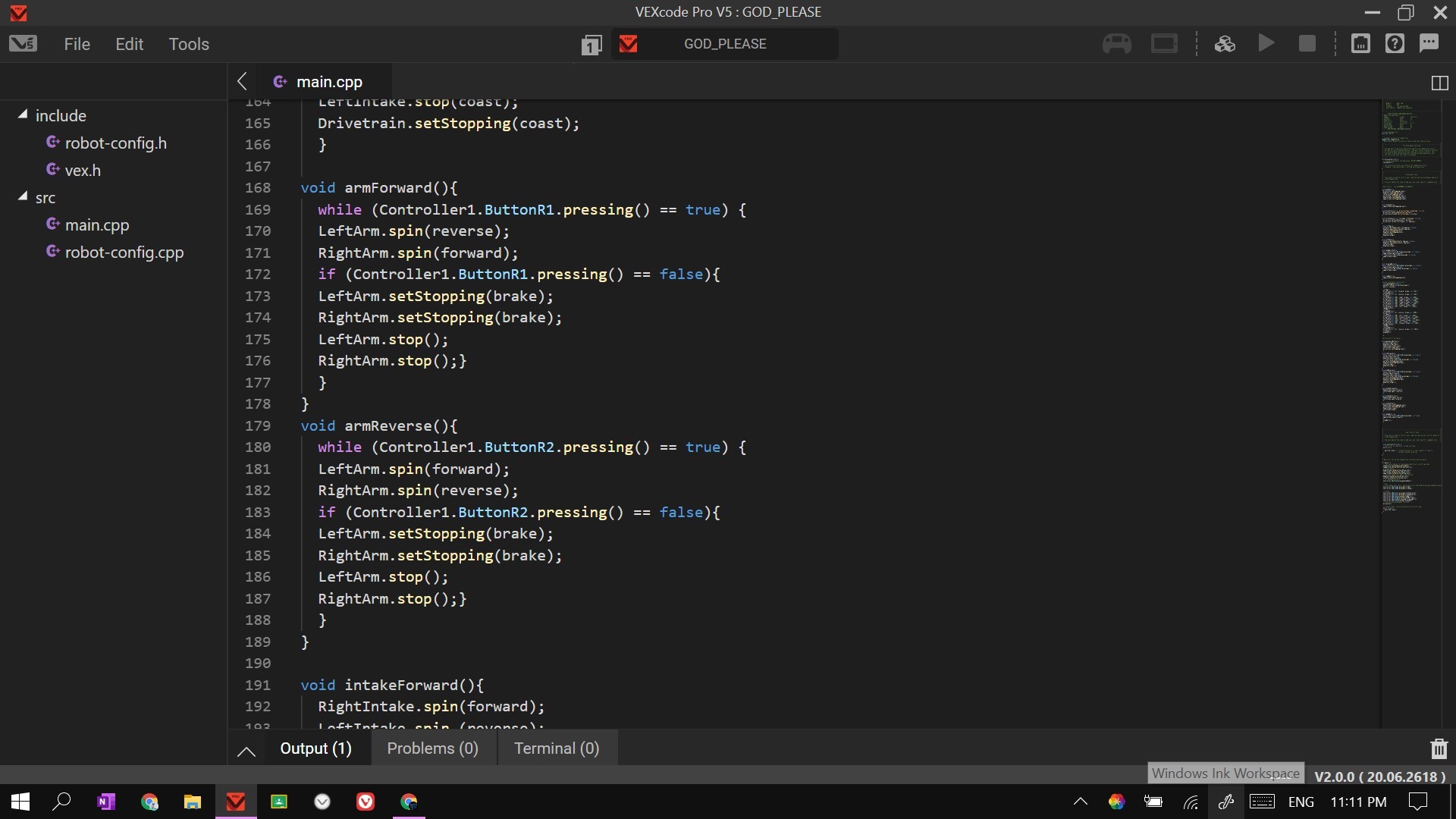This screenshot has width=1456, height=819.
Task: Click the Problems tab showing zero errors
Action: (432, 748)
